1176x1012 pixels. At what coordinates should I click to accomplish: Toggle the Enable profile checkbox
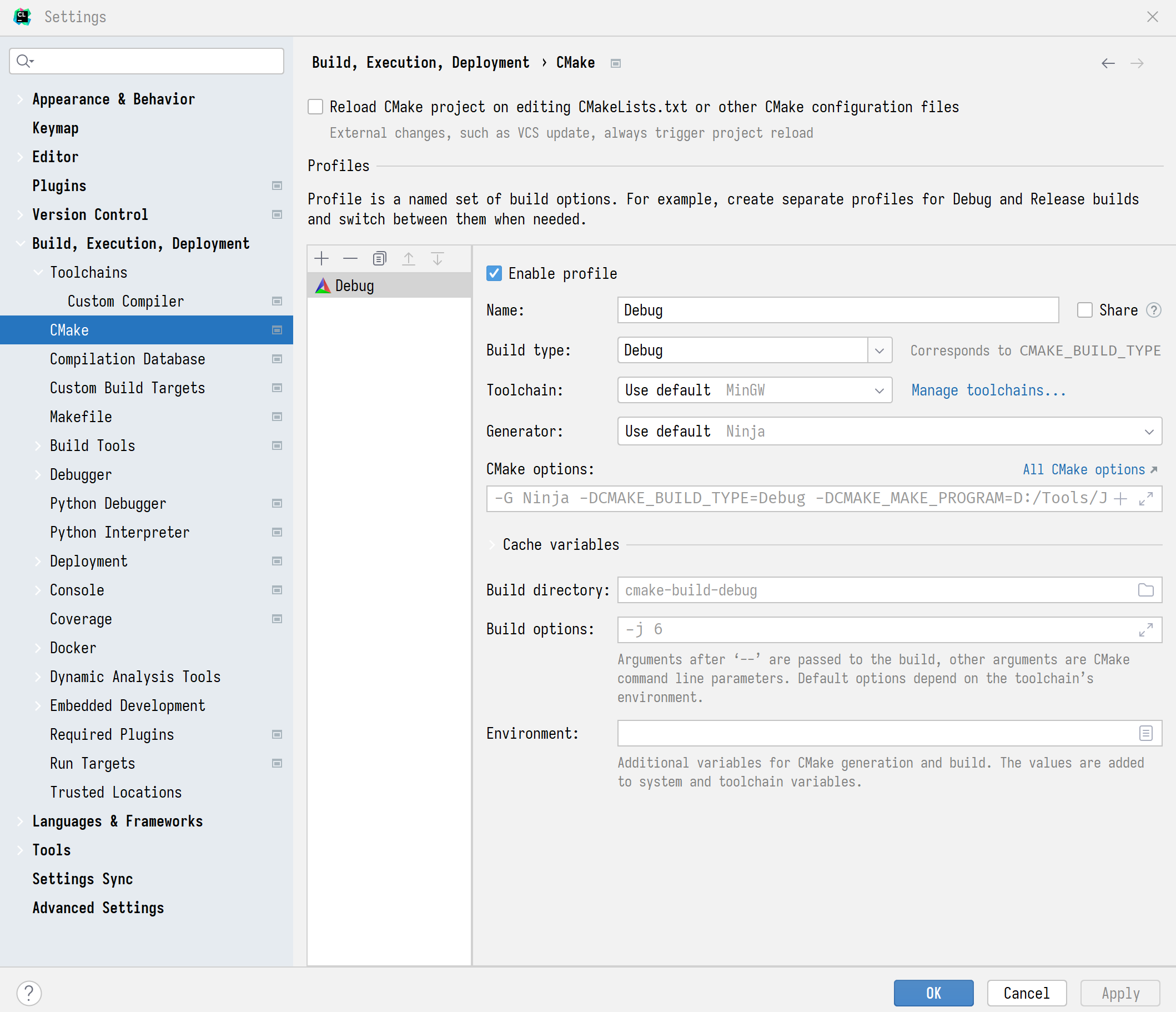tap(494, 274)
